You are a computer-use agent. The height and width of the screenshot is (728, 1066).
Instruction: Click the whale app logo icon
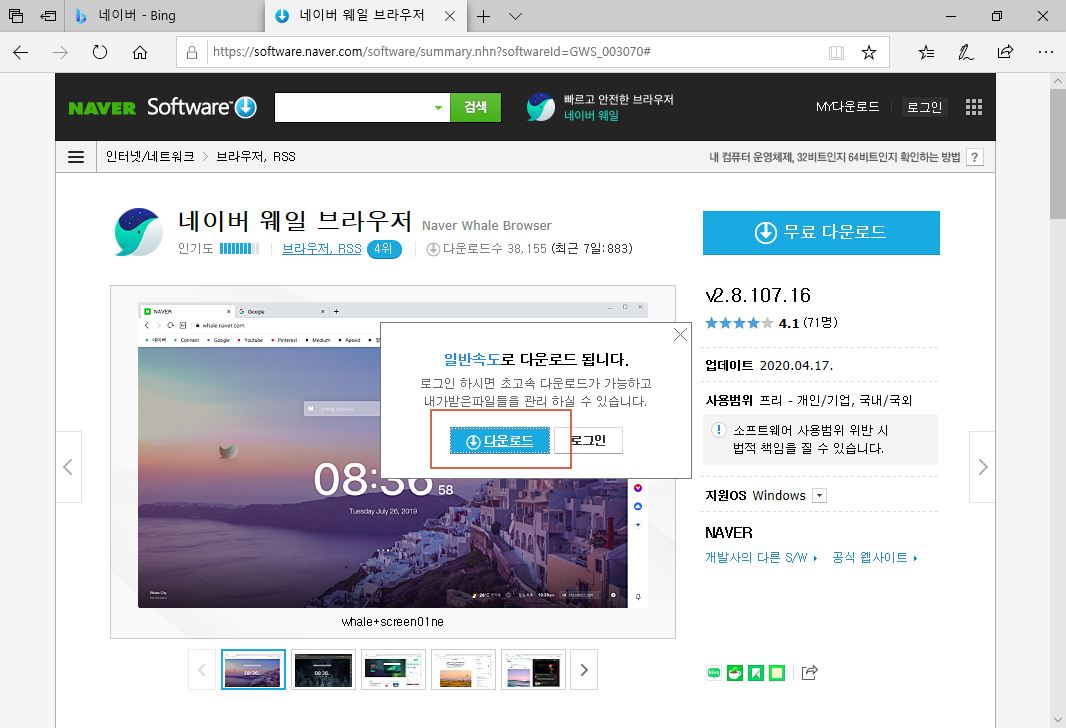139,232
